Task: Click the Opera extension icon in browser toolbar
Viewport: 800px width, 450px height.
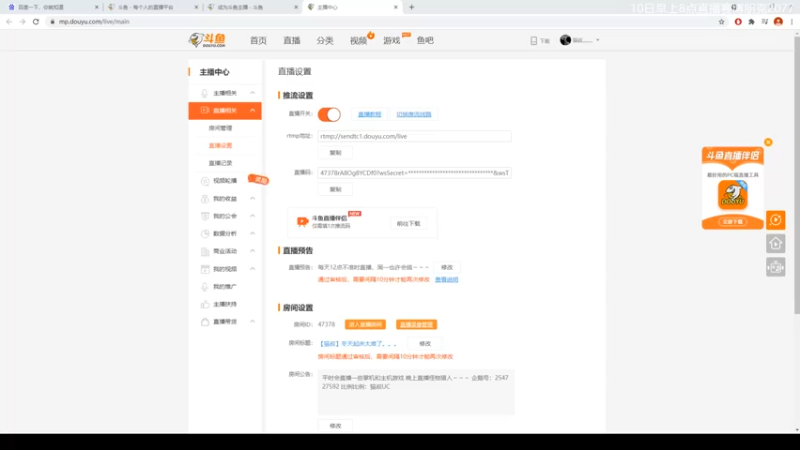Action: (x=738, y=22)
